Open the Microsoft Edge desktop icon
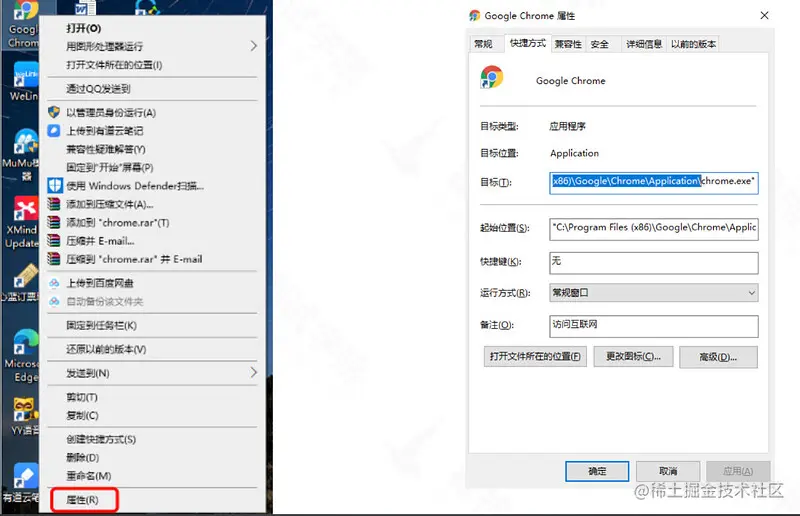The image size is (800, 516). [25, 342]
